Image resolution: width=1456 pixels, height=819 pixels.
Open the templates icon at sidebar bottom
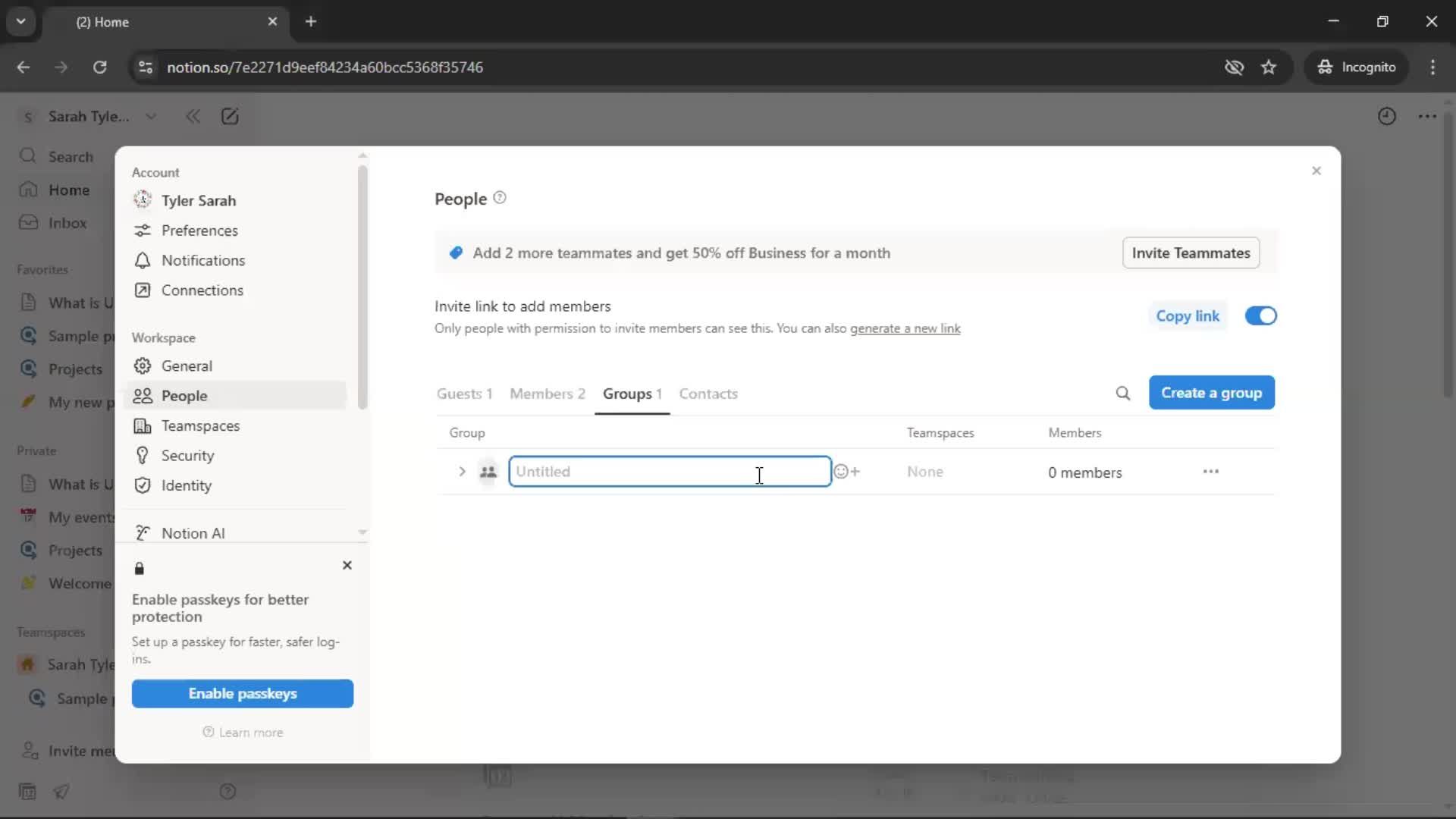(x=27, y=792)
